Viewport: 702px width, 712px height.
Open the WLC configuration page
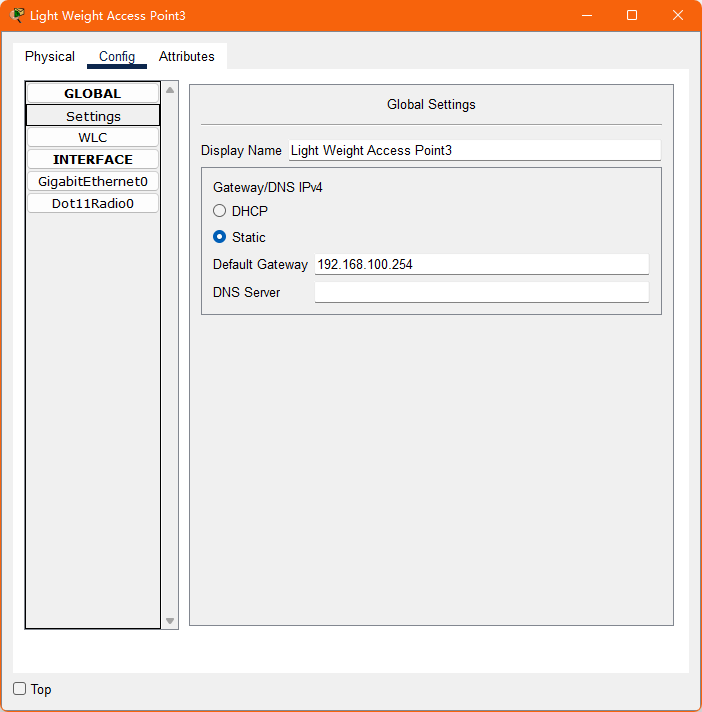tap(93, 138)
